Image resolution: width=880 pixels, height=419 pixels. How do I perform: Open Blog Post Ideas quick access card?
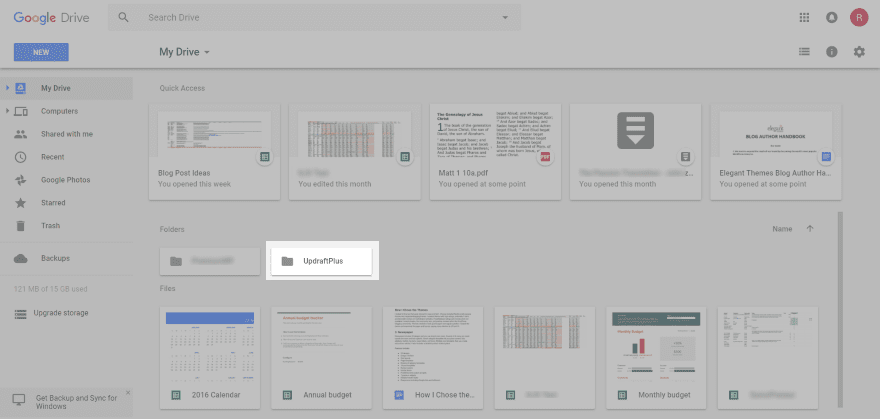pyautogui.click(x=214, y=151)
